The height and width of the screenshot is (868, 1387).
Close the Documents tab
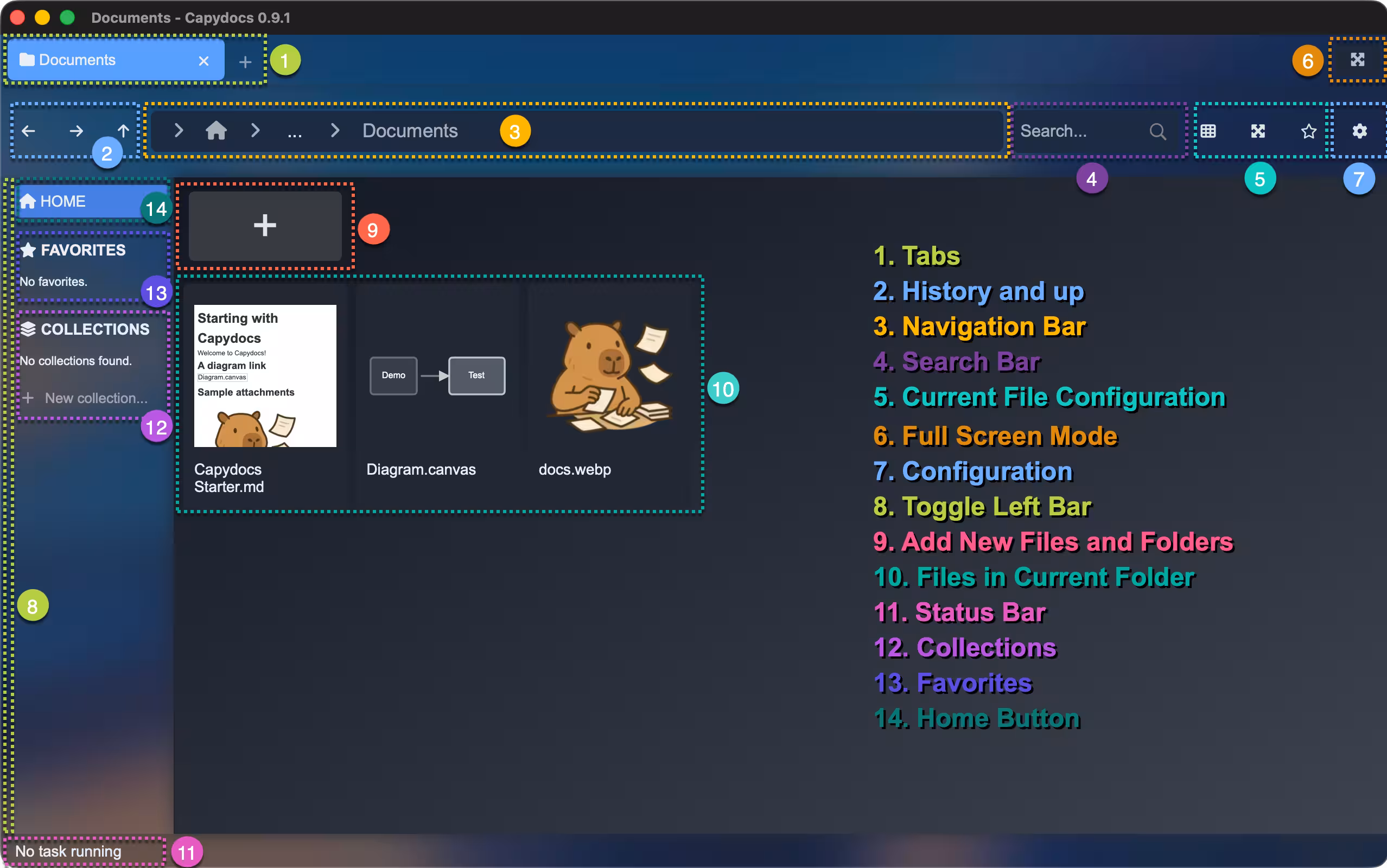click(203, 61)
